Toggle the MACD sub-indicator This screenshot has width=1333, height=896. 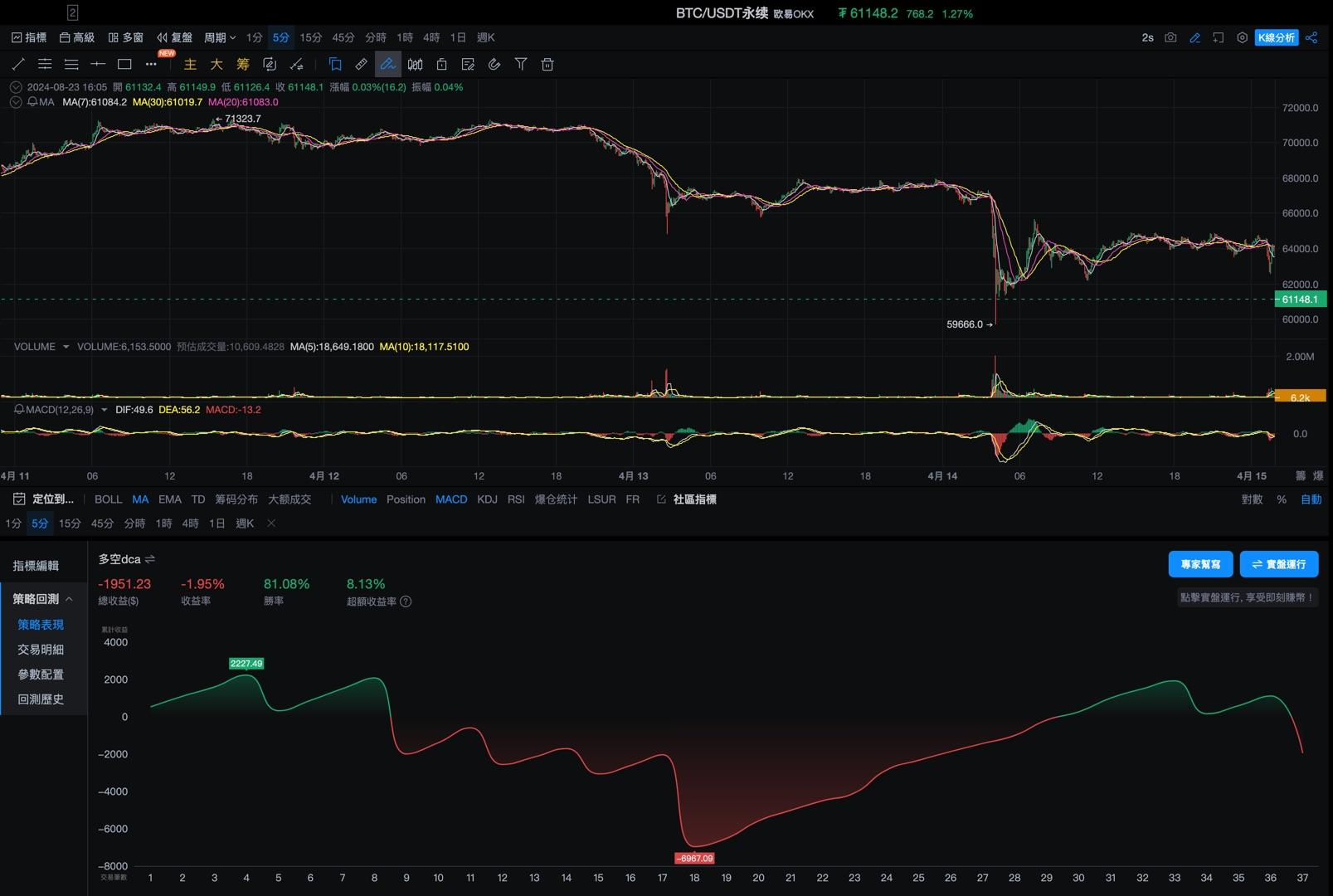coord(451,499)
